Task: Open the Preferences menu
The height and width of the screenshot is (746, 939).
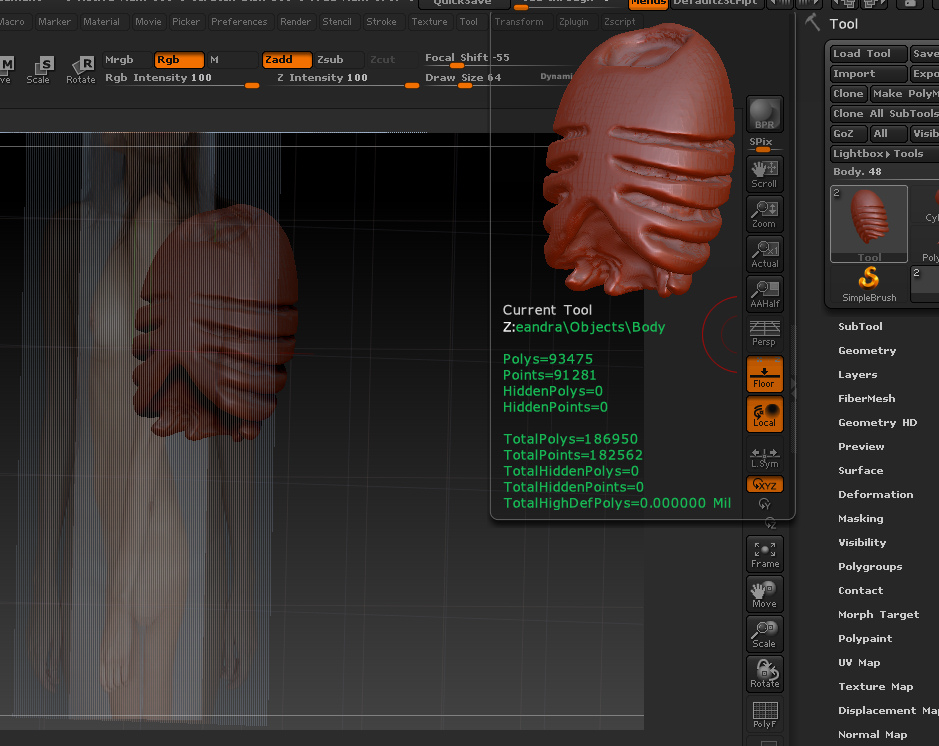Action: point(239,22)
